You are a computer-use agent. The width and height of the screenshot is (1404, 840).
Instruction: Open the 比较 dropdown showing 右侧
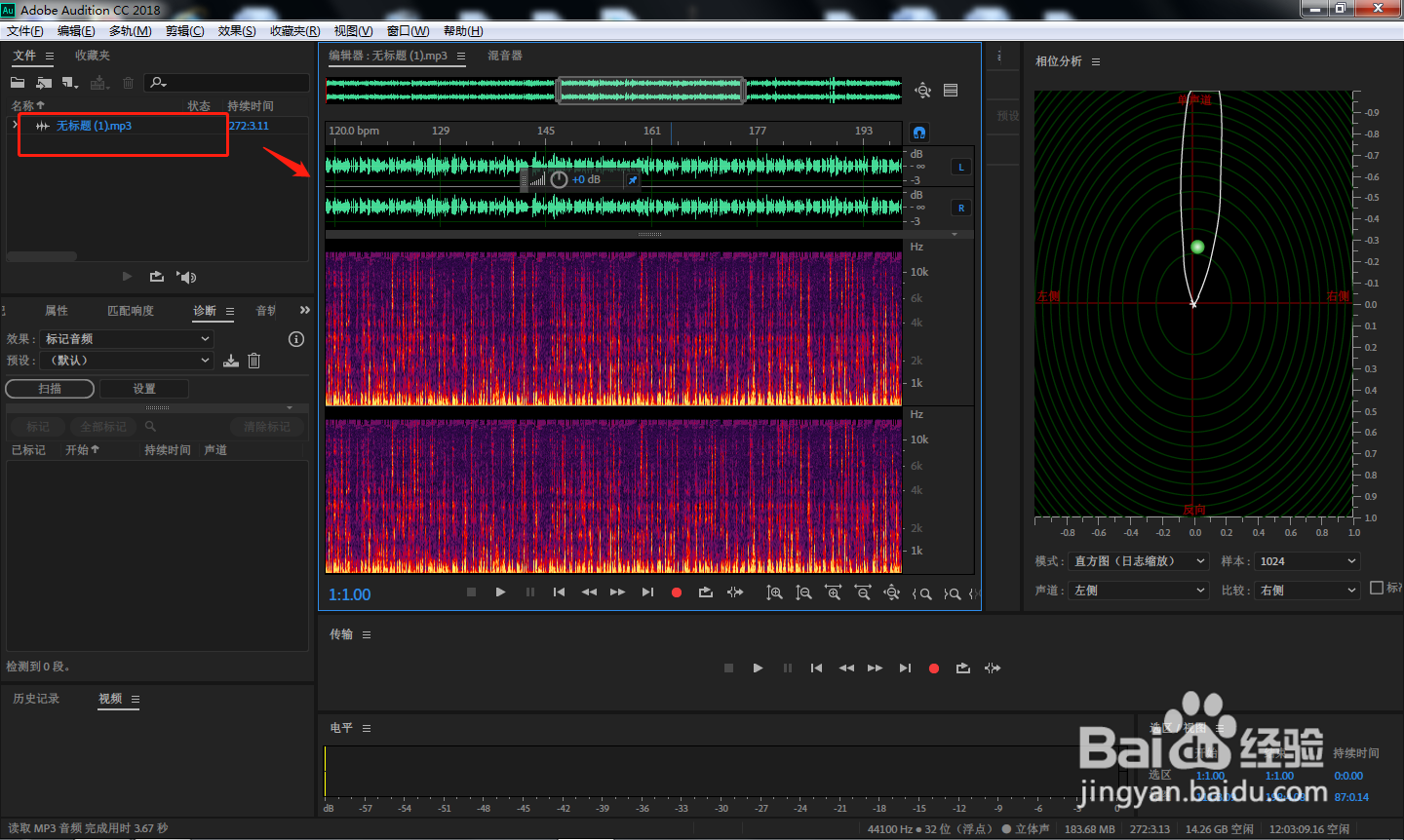pyautogui.click(x=1306, y=591)
